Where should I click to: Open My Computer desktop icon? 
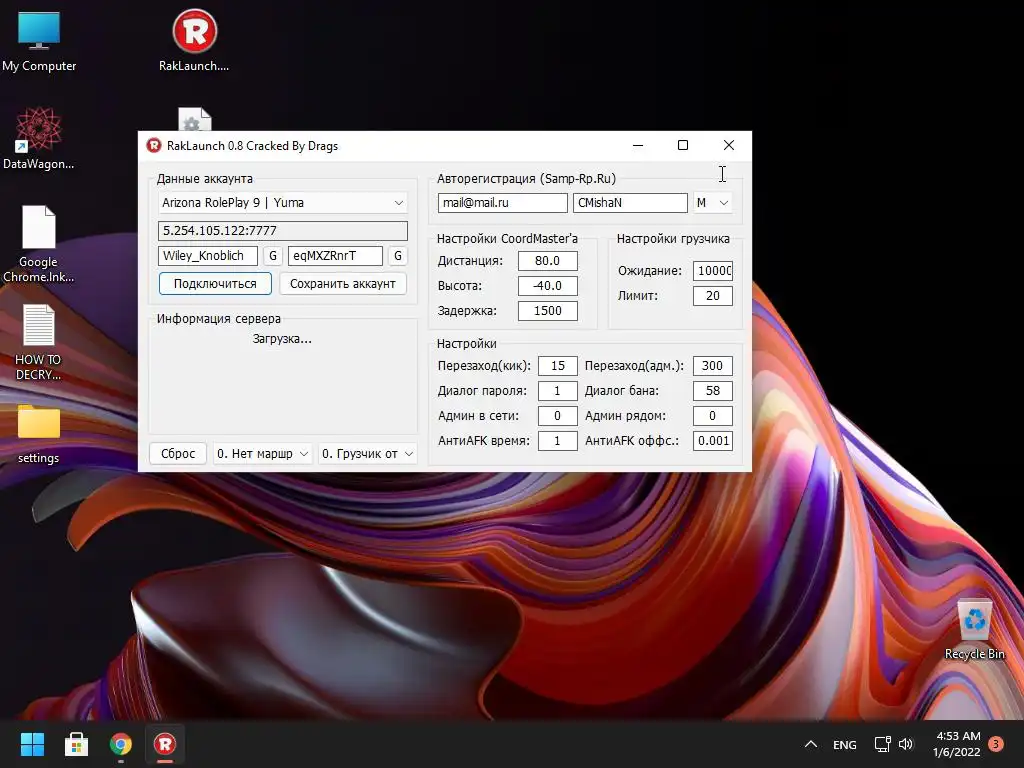coord(39,40)
